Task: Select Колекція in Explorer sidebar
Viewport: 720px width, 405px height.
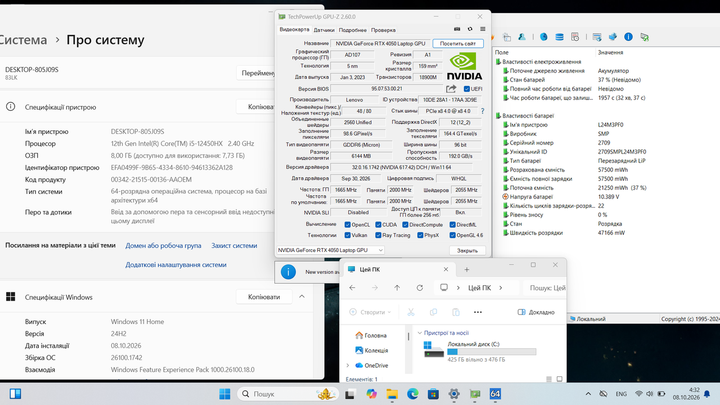Action: coord(371,350)
